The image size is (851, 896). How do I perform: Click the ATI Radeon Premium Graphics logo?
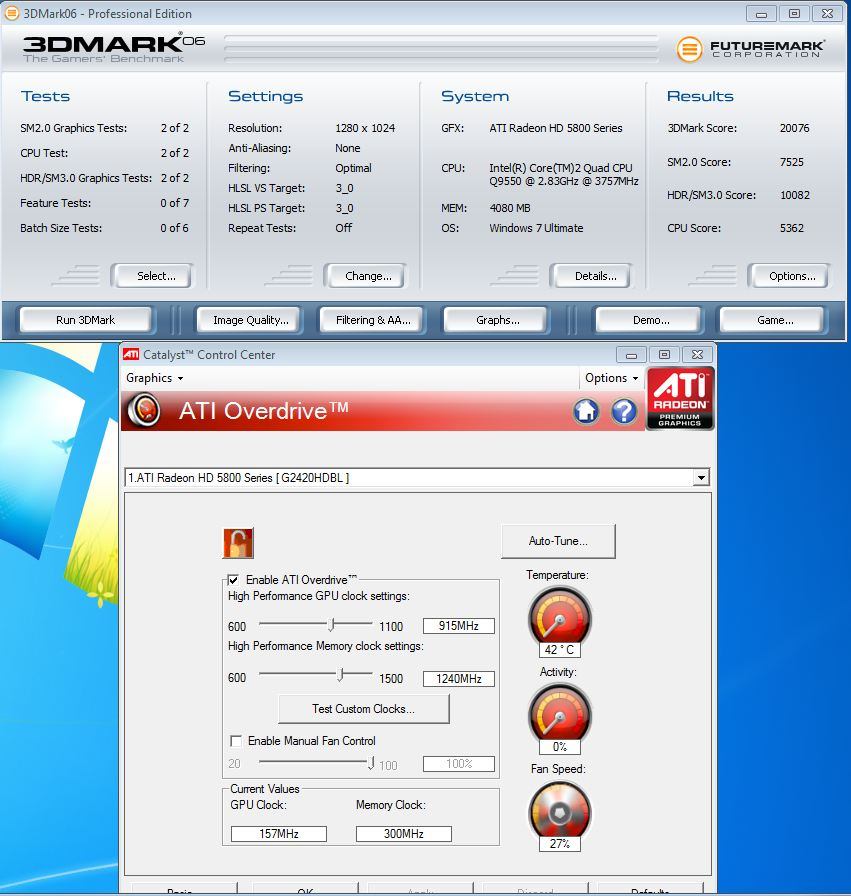tap(680, 398)
